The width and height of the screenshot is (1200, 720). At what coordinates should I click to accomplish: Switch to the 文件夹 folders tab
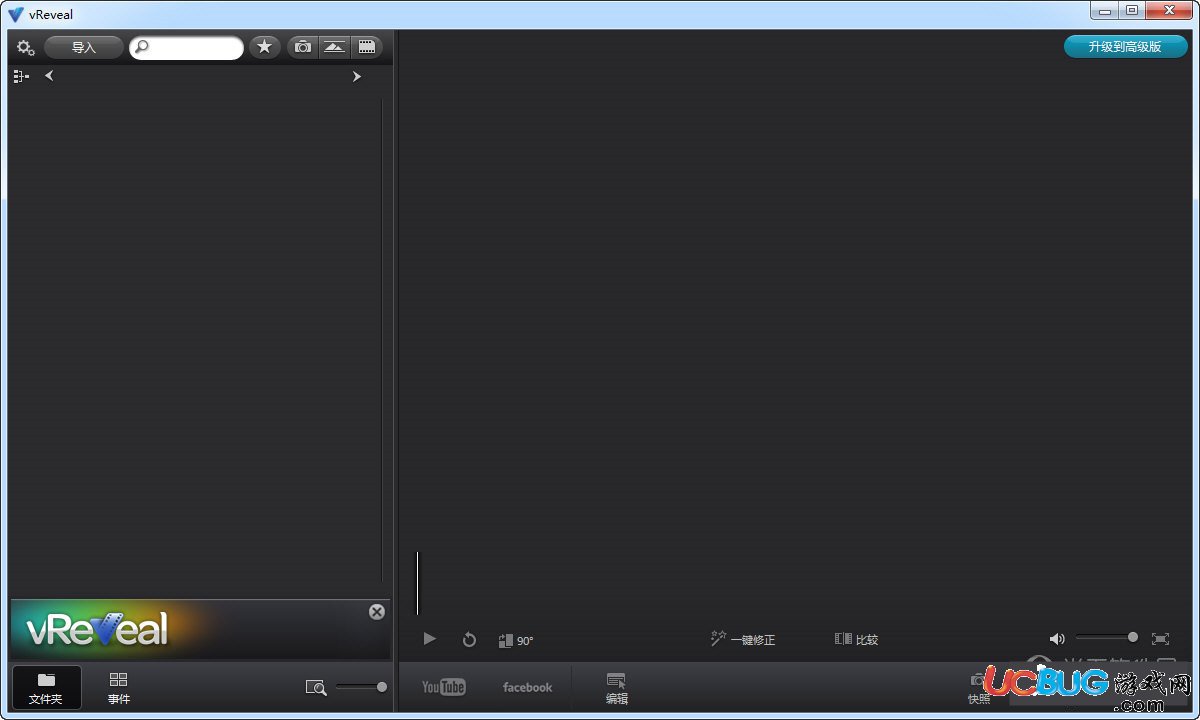(x=46, y=688)
